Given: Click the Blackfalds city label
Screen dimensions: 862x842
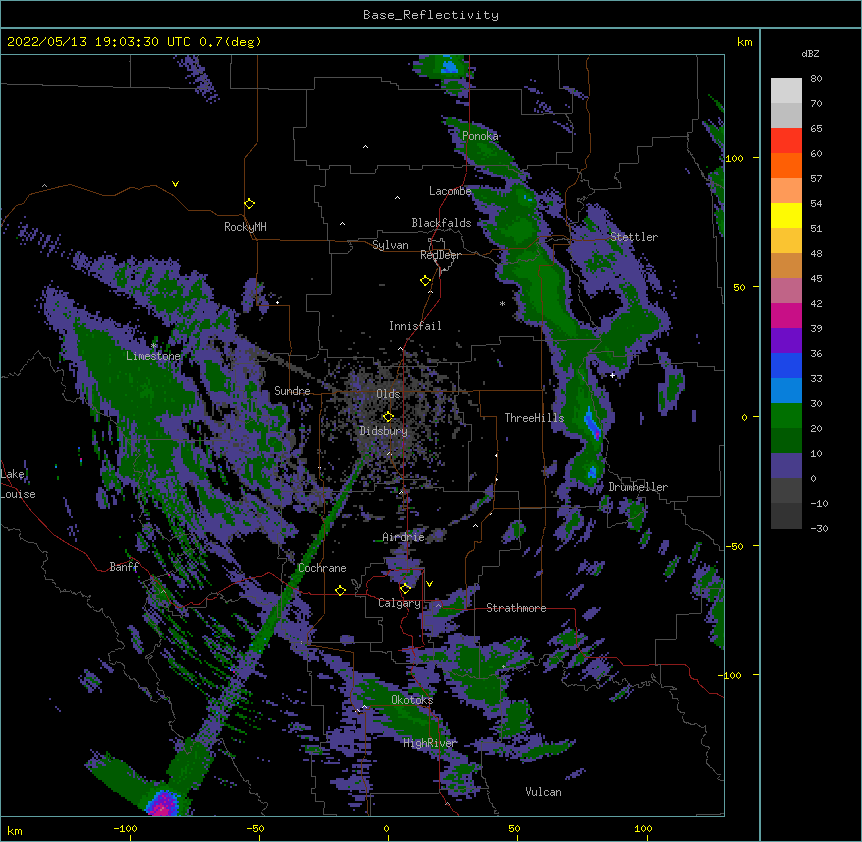Looking at the screenshot, I should (x=441, y=223).
